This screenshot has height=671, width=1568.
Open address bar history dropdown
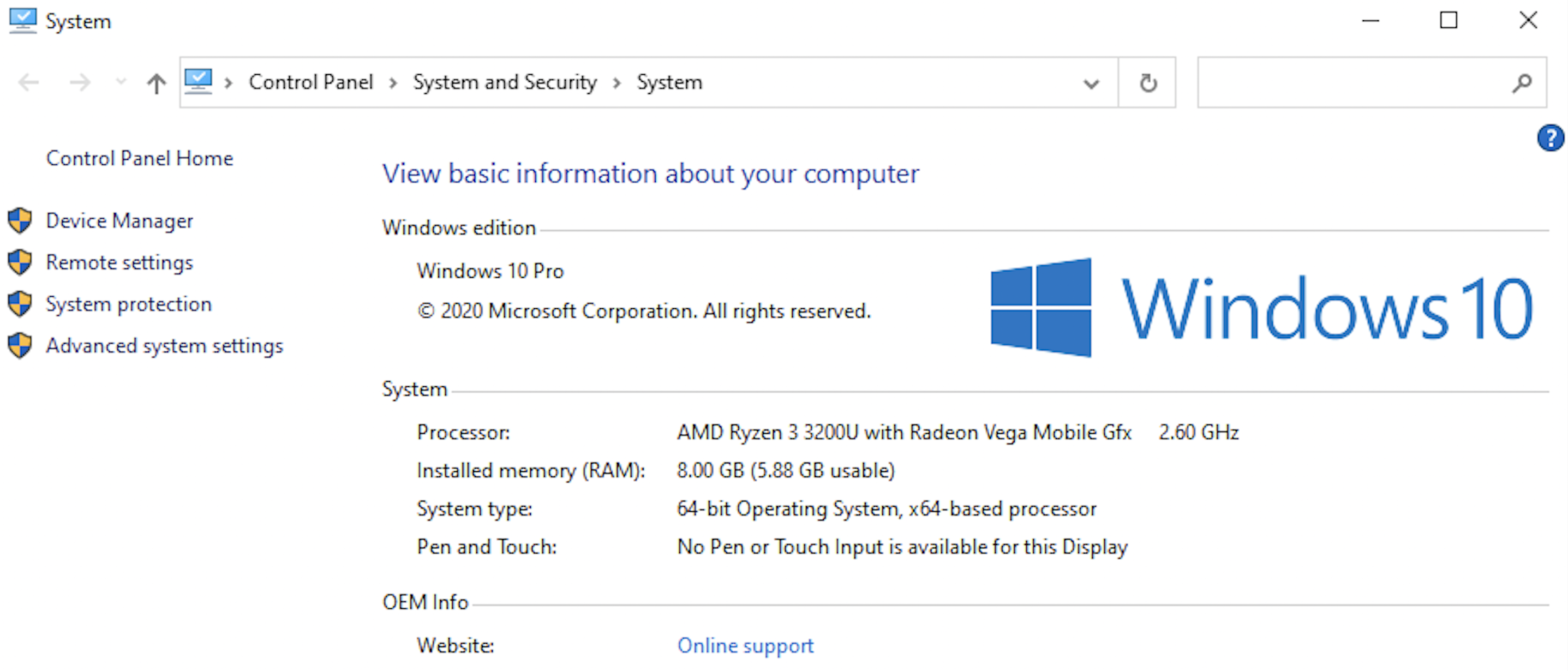click(x=1091, y=83)
